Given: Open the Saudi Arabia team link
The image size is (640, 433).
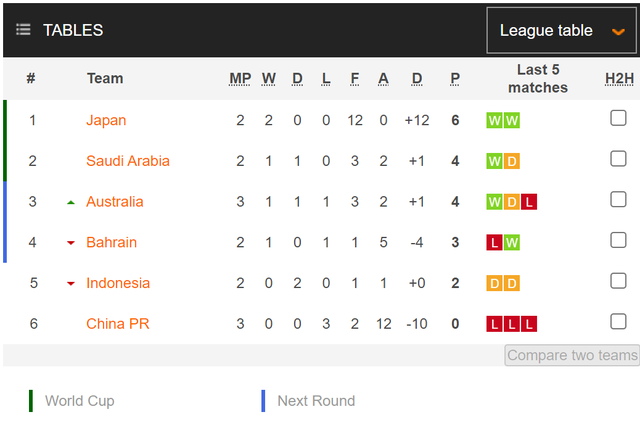Looking at the screenshot, I should [128, 161].
